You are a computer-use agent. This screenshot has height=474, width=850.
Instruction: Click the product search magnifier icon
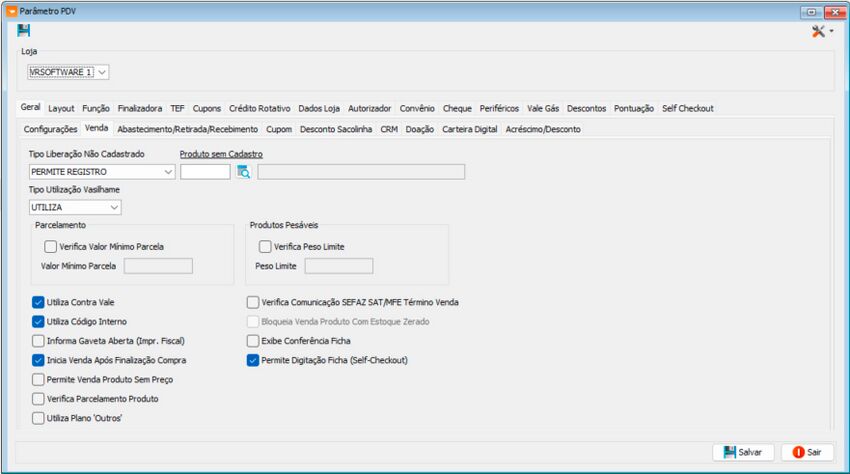(243, 172)
